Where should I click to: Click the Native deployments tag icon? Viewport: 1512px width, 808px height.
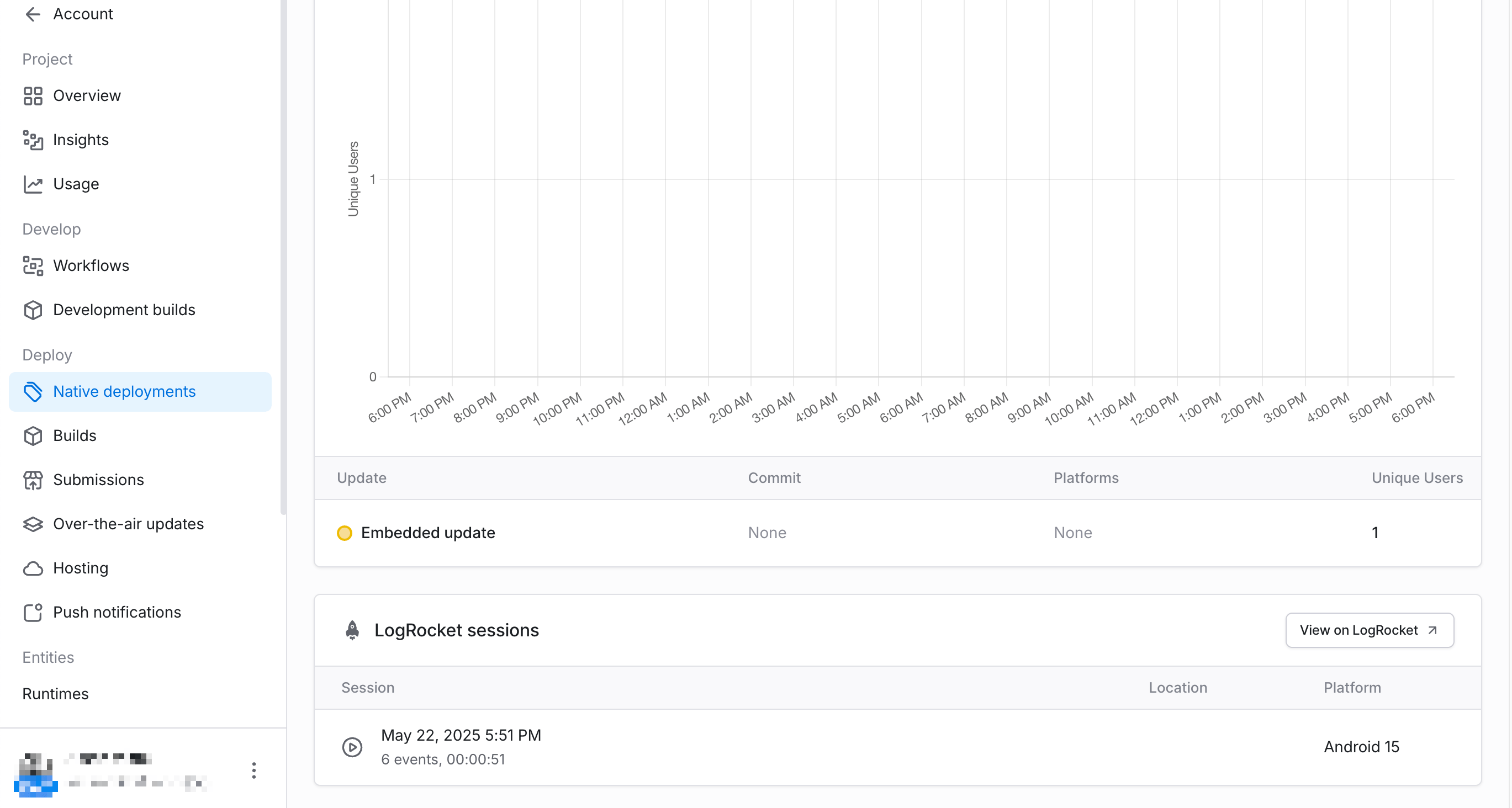pyautogui.click(x=33, y=391)
